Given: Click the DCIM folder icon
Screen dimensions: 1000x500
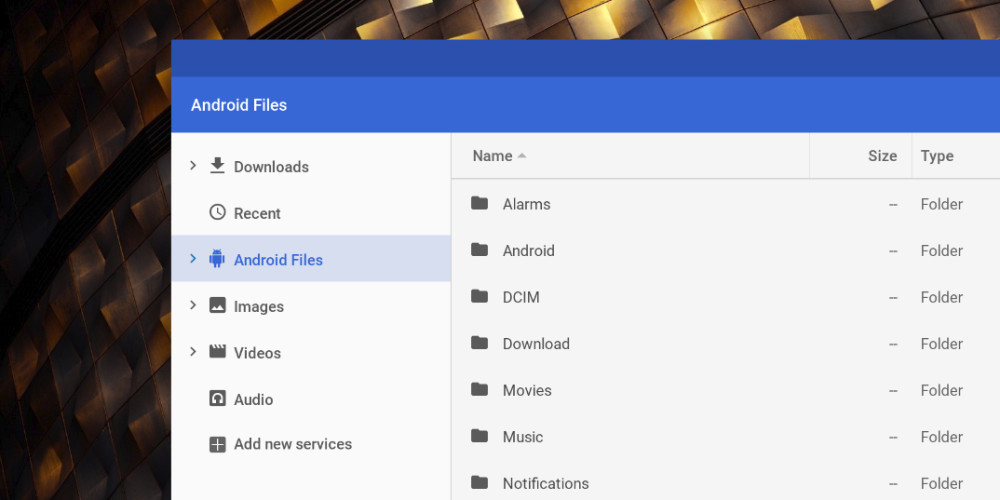Looking at the screenshot, I should [480, 297].
